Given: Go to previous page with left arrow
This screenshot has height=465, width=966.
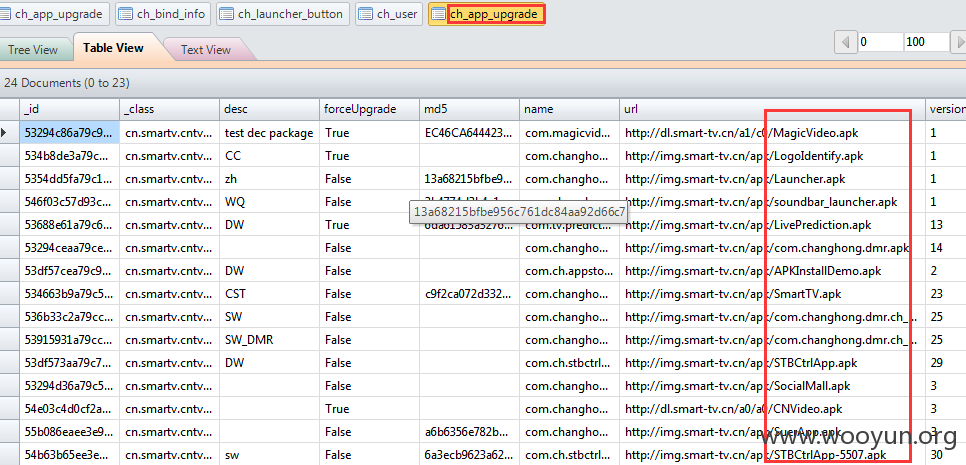Looking at the screenshot, I should click(x=845, y=42).
